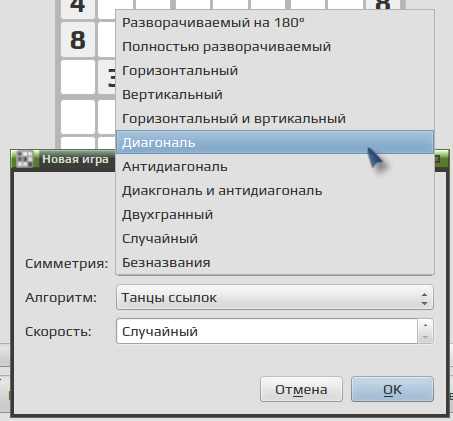Click the sudoku cell containing 8
This screenshot has width=453, height=421.
[78, 40]
